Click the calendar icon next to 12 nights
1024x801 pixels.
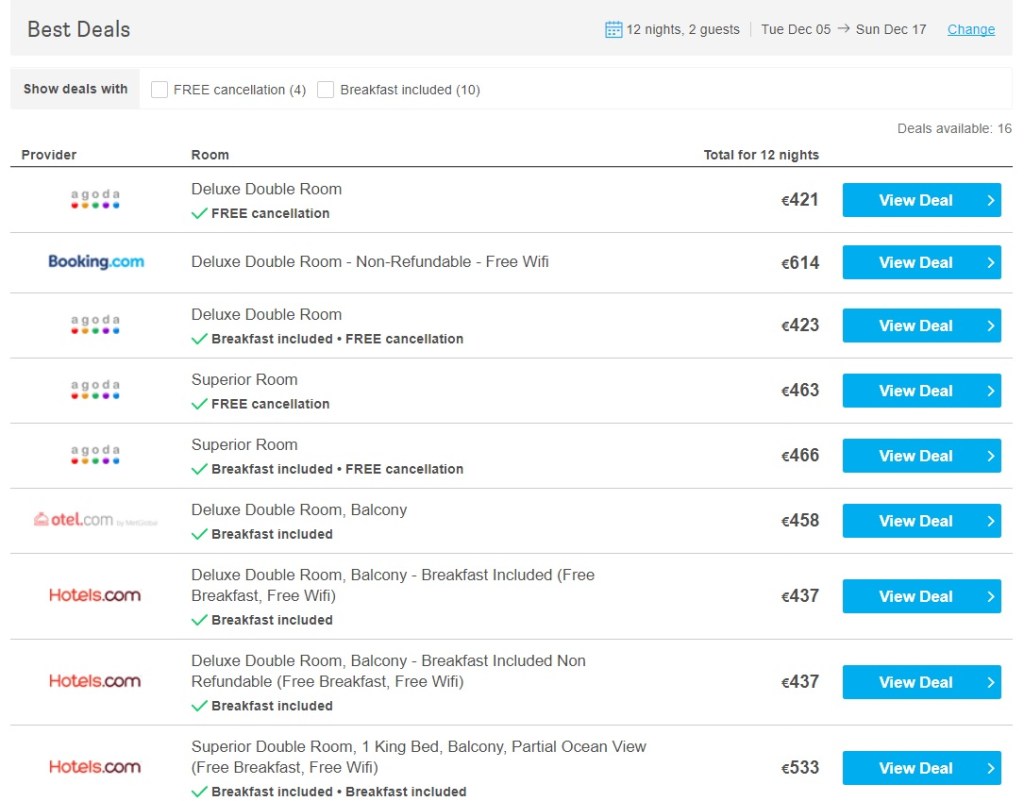tap(613, 29)
